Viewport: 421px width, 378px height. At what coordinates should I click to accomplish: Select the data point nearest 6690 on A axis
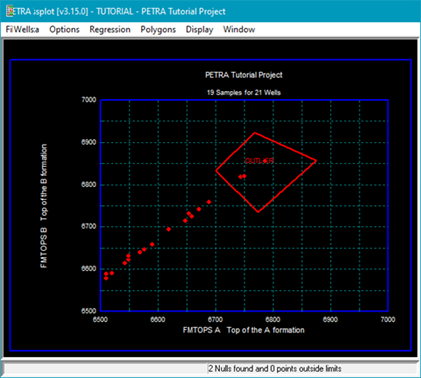pos(209,202)
